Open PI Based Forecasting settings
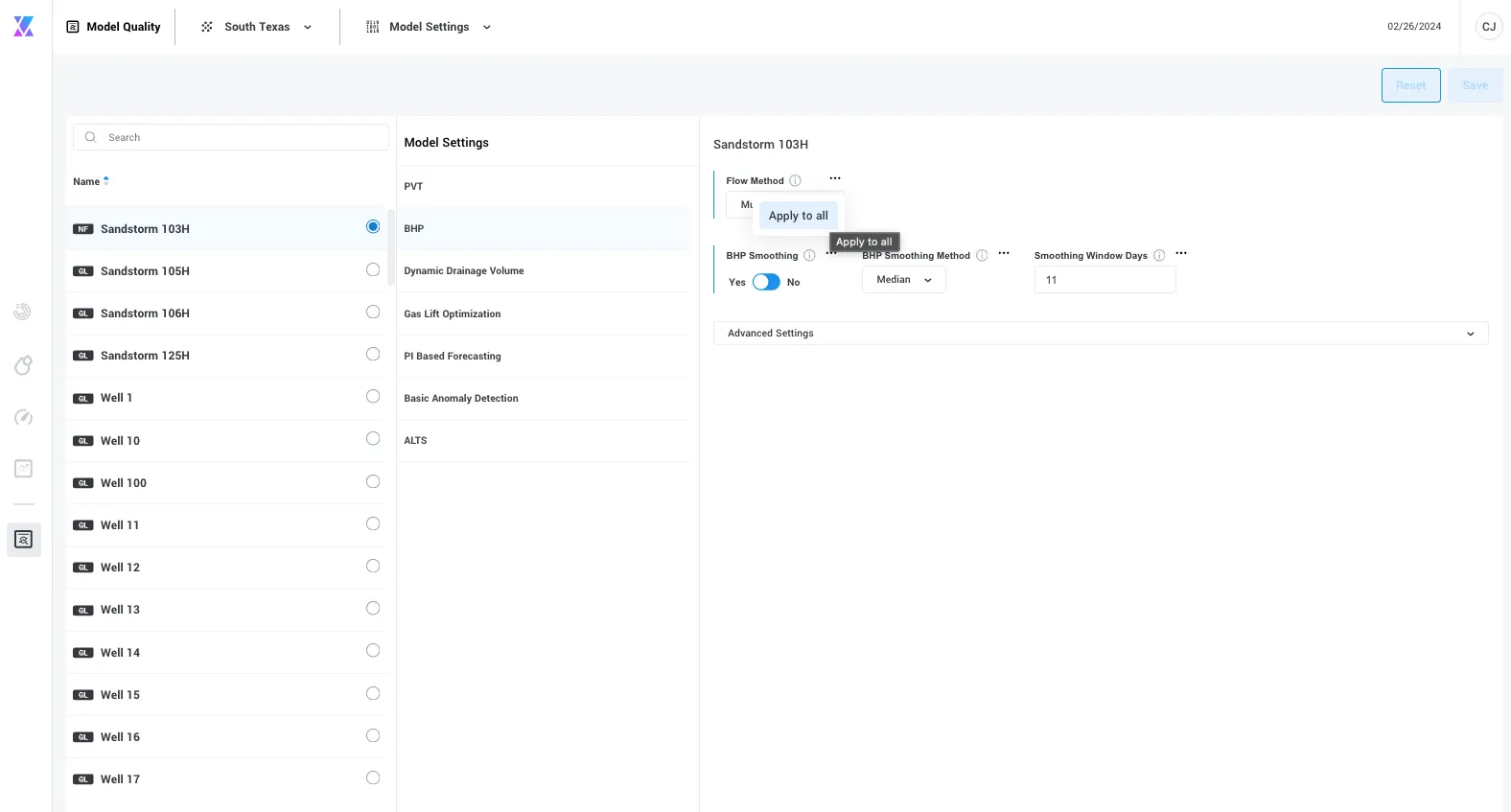 [544, 356]
